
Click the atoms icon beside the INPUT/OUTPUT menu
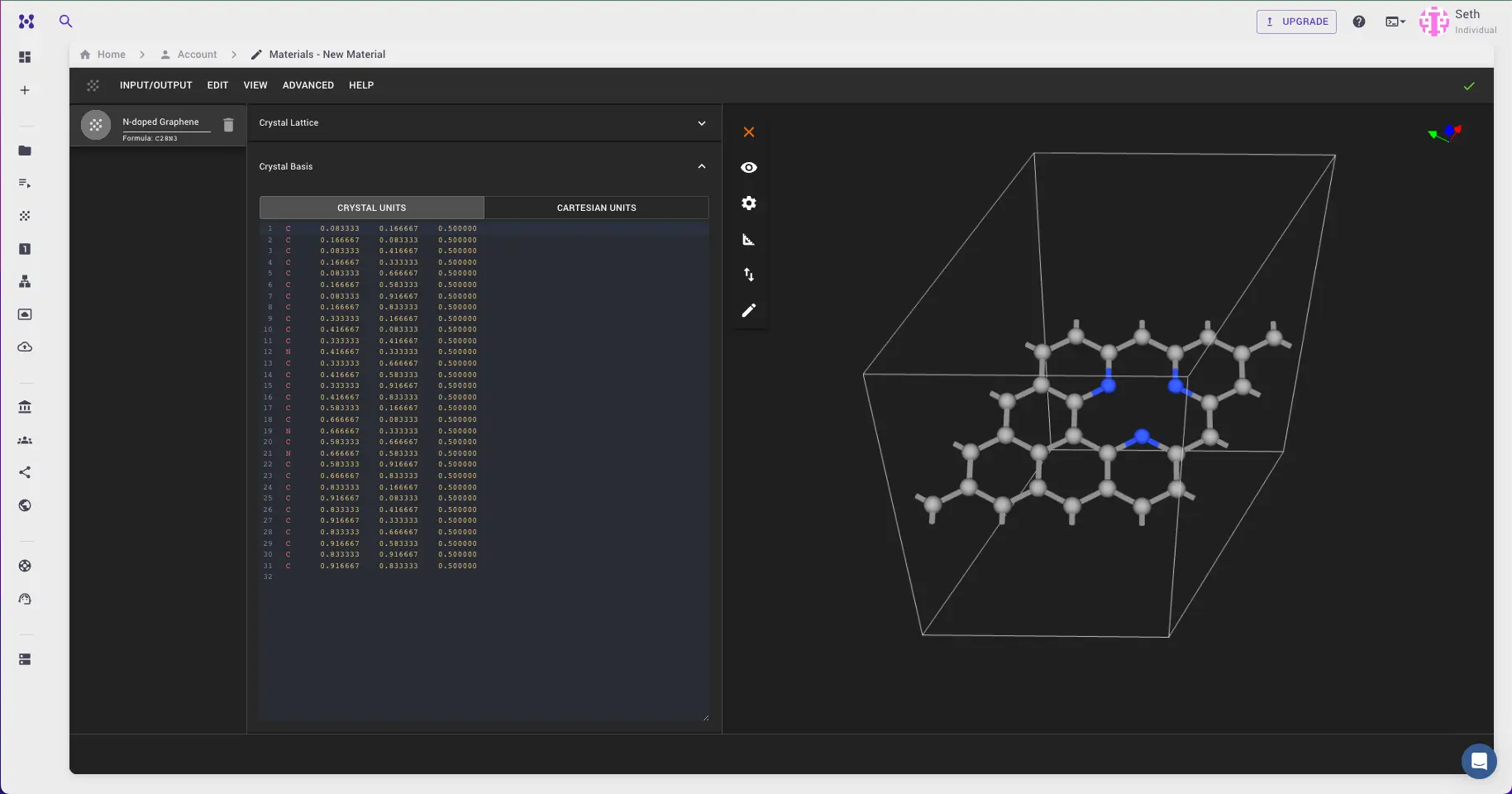(93, 85)
